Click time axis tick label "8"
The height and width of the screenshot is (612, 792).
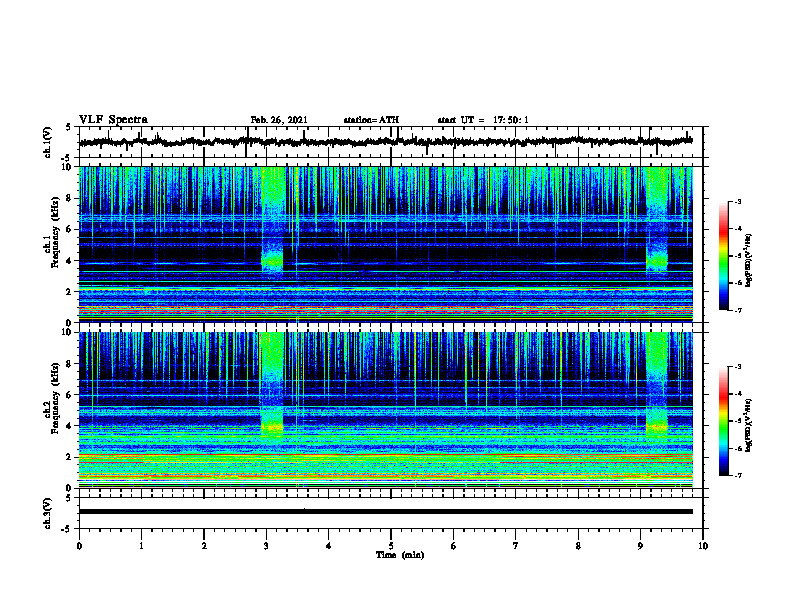click(578, 546)
